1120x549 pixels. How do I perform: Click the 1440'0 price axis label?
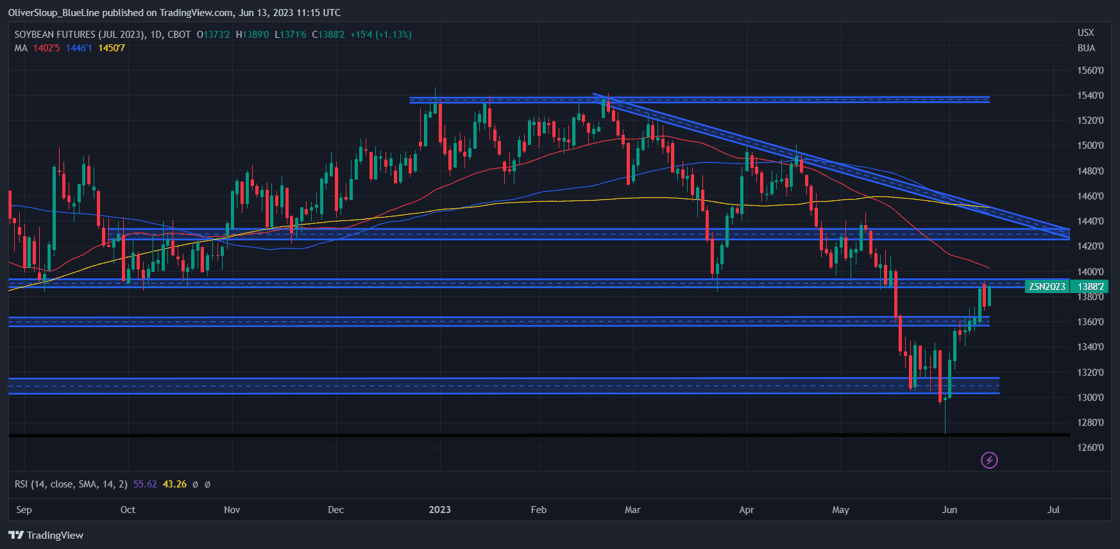pos(1091,221)
